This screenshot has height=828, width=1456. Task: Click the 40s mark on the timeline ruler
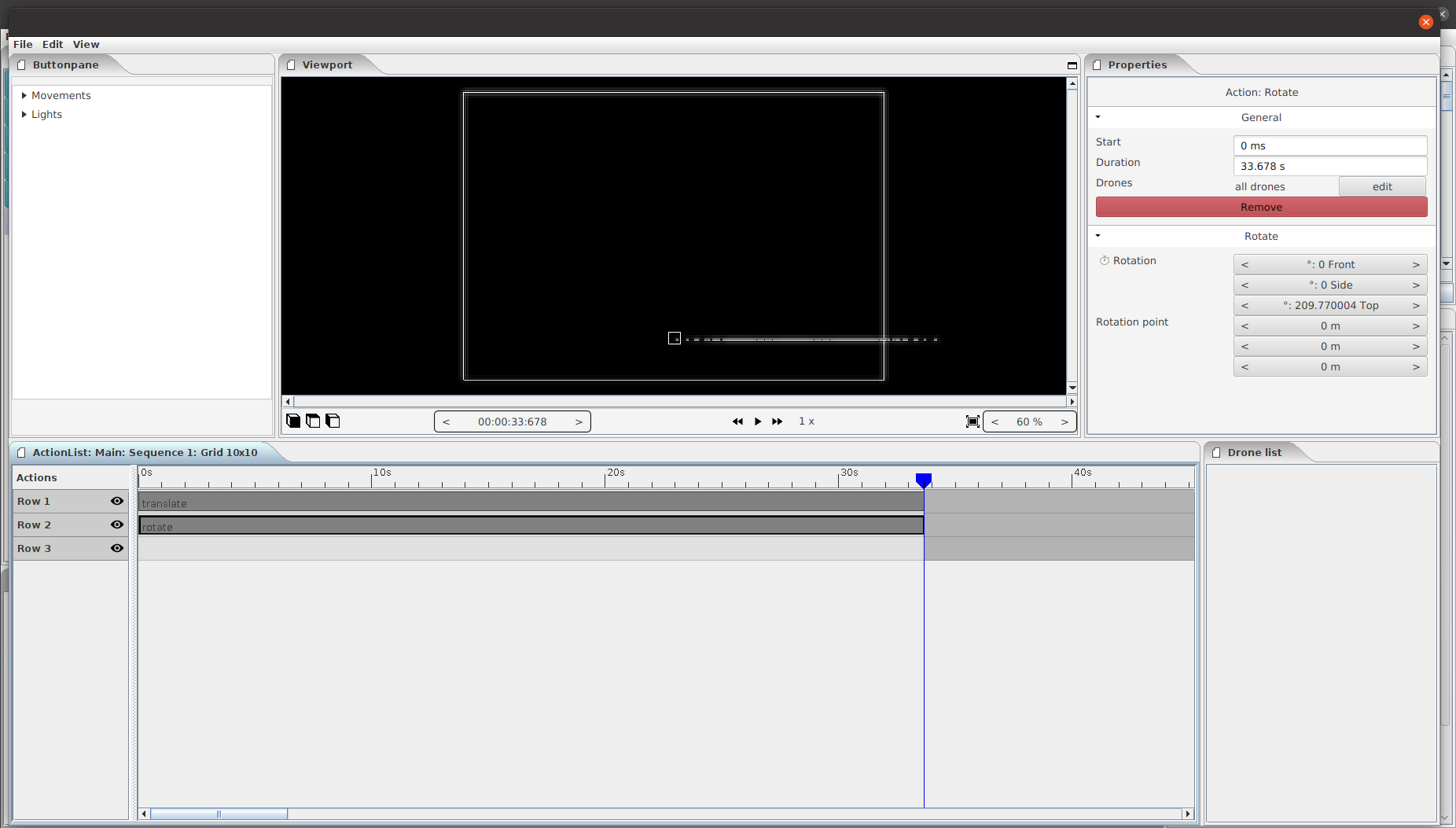click(1083, 473)
